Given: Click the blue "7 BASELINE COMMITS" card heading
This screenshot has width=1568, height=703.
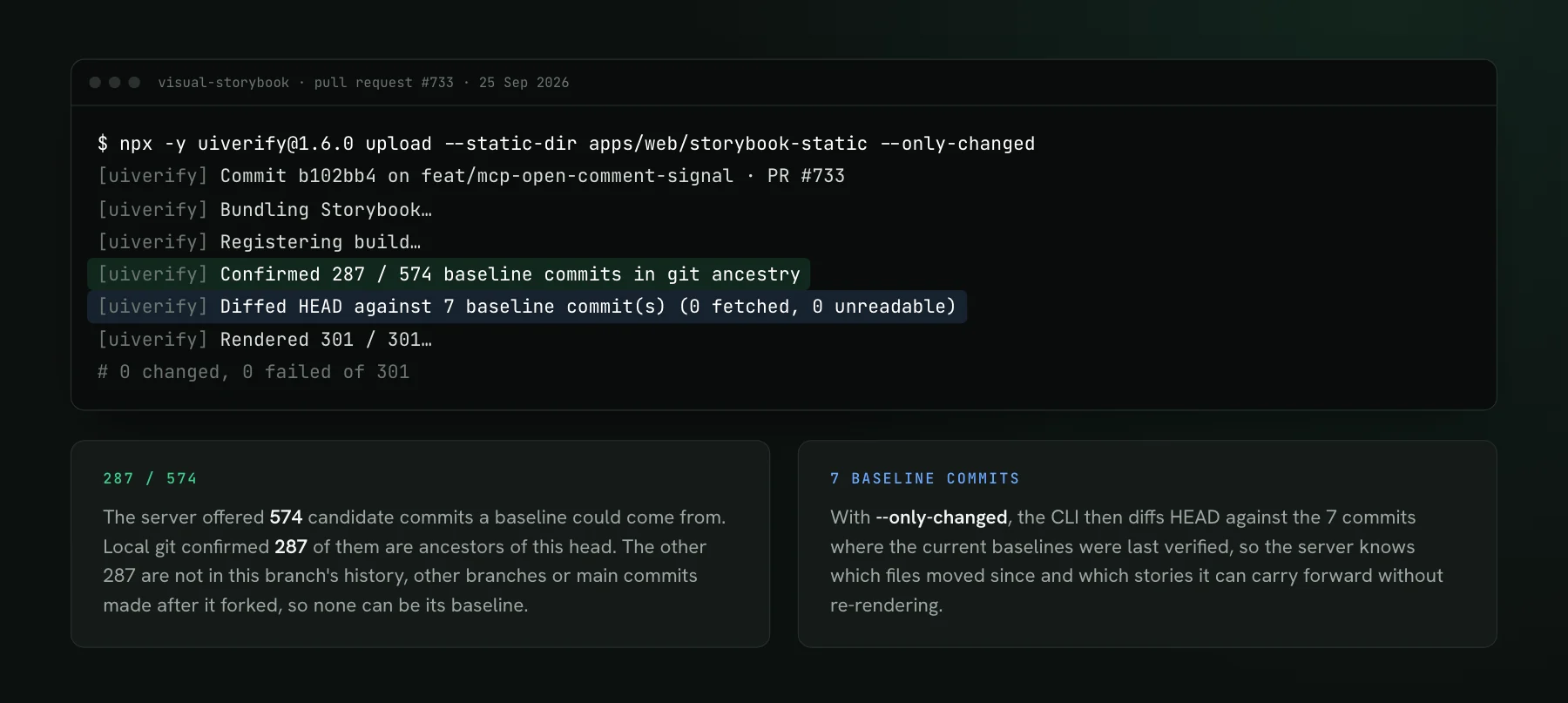Looking at the screenshot, I should pos(924,478).
